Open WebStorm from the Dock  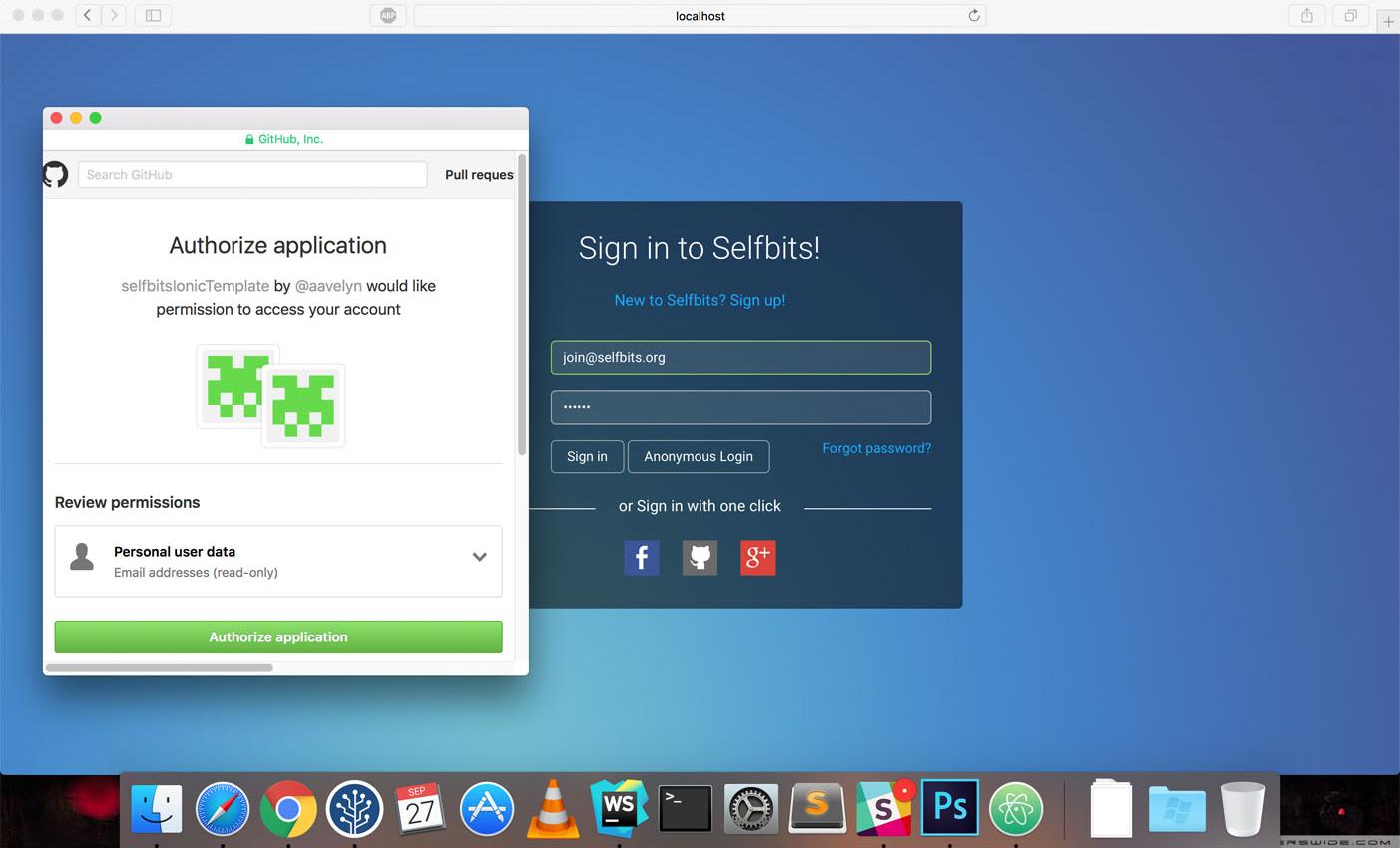(x=619, y=808)
